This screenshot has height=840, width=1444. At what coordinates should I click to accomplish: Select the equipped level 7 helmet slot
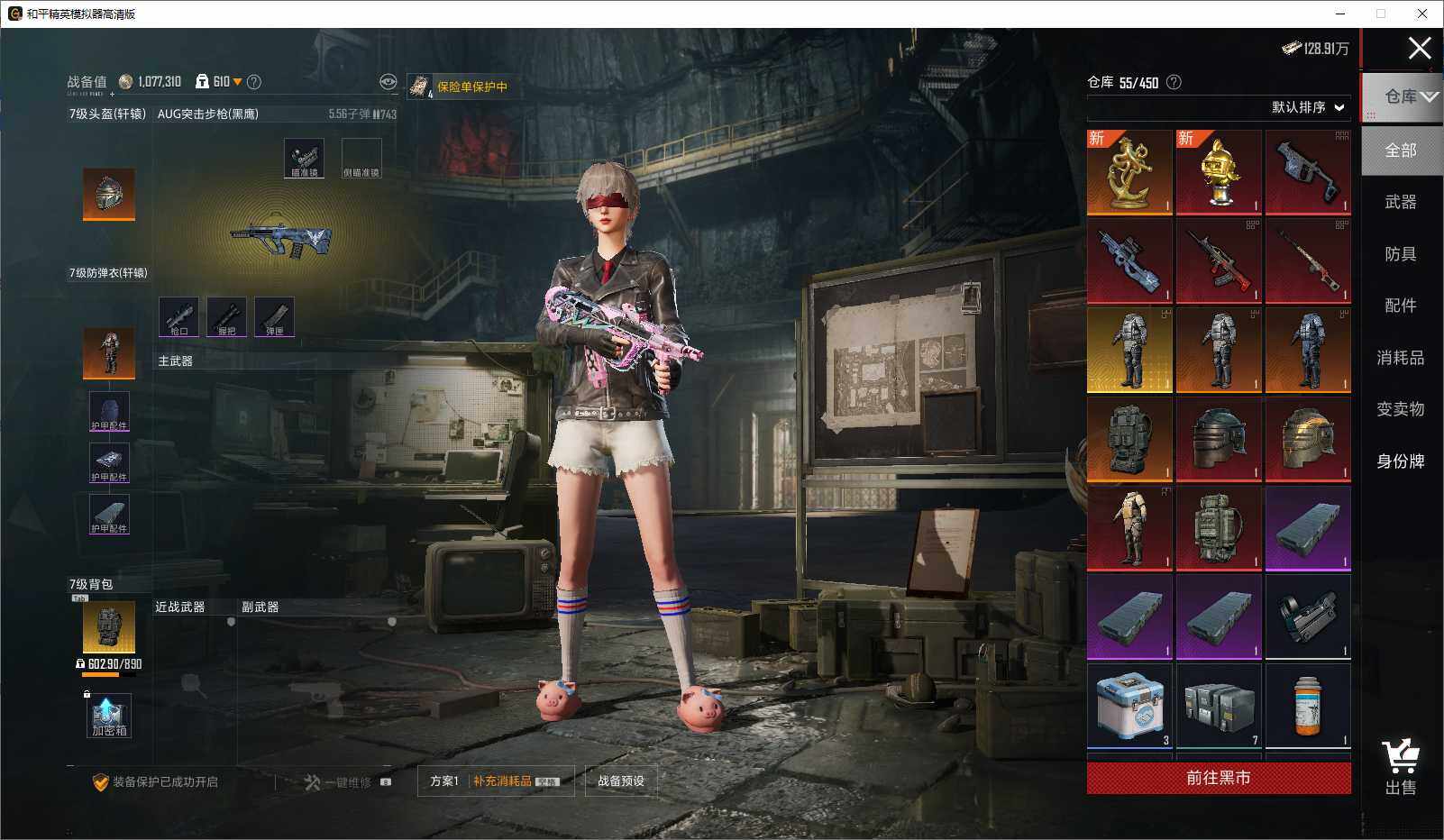(109, 193)
